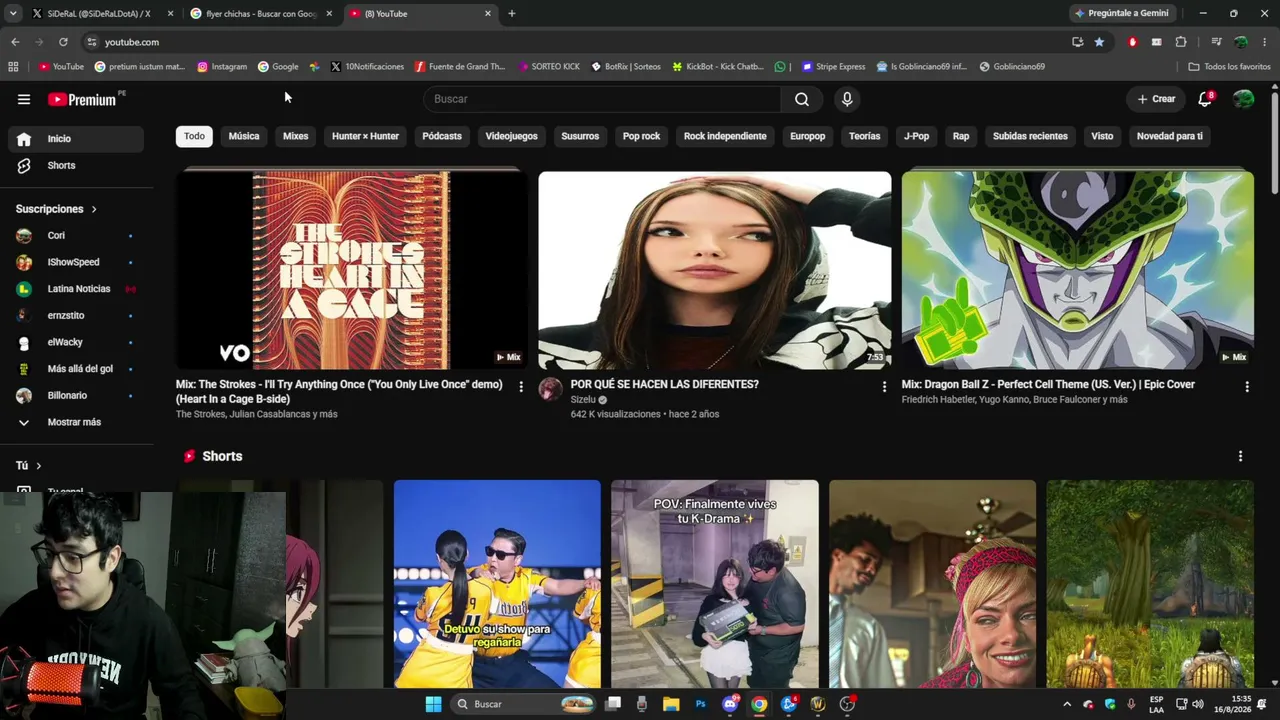Open the Chrome apps grid shortcut
Image resolution: width=1280 pixels, height=720 pixels.
[x=13, y=67]
